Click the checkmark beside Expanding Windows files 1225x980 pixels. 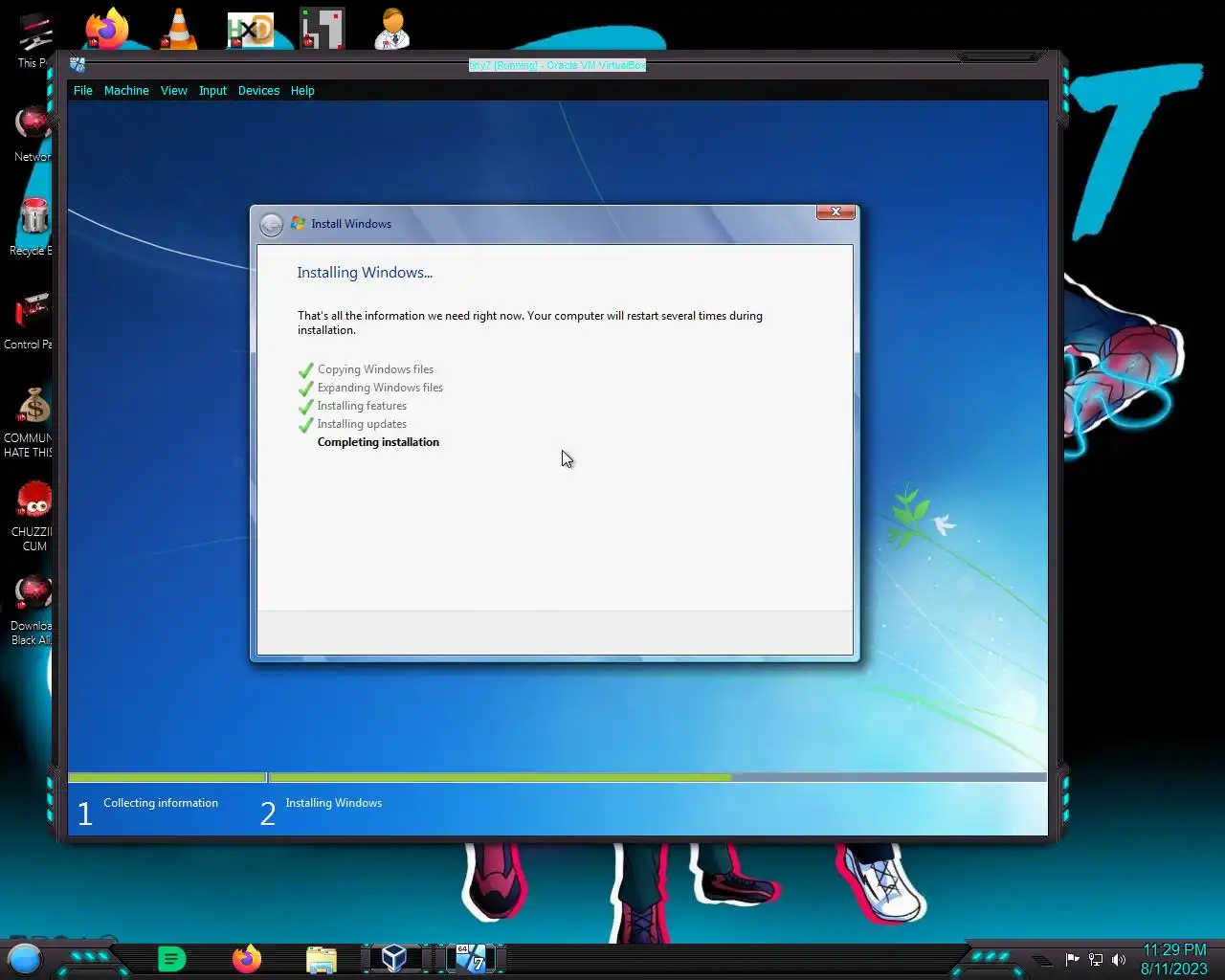pyautogui.click(x=306, y=388)
